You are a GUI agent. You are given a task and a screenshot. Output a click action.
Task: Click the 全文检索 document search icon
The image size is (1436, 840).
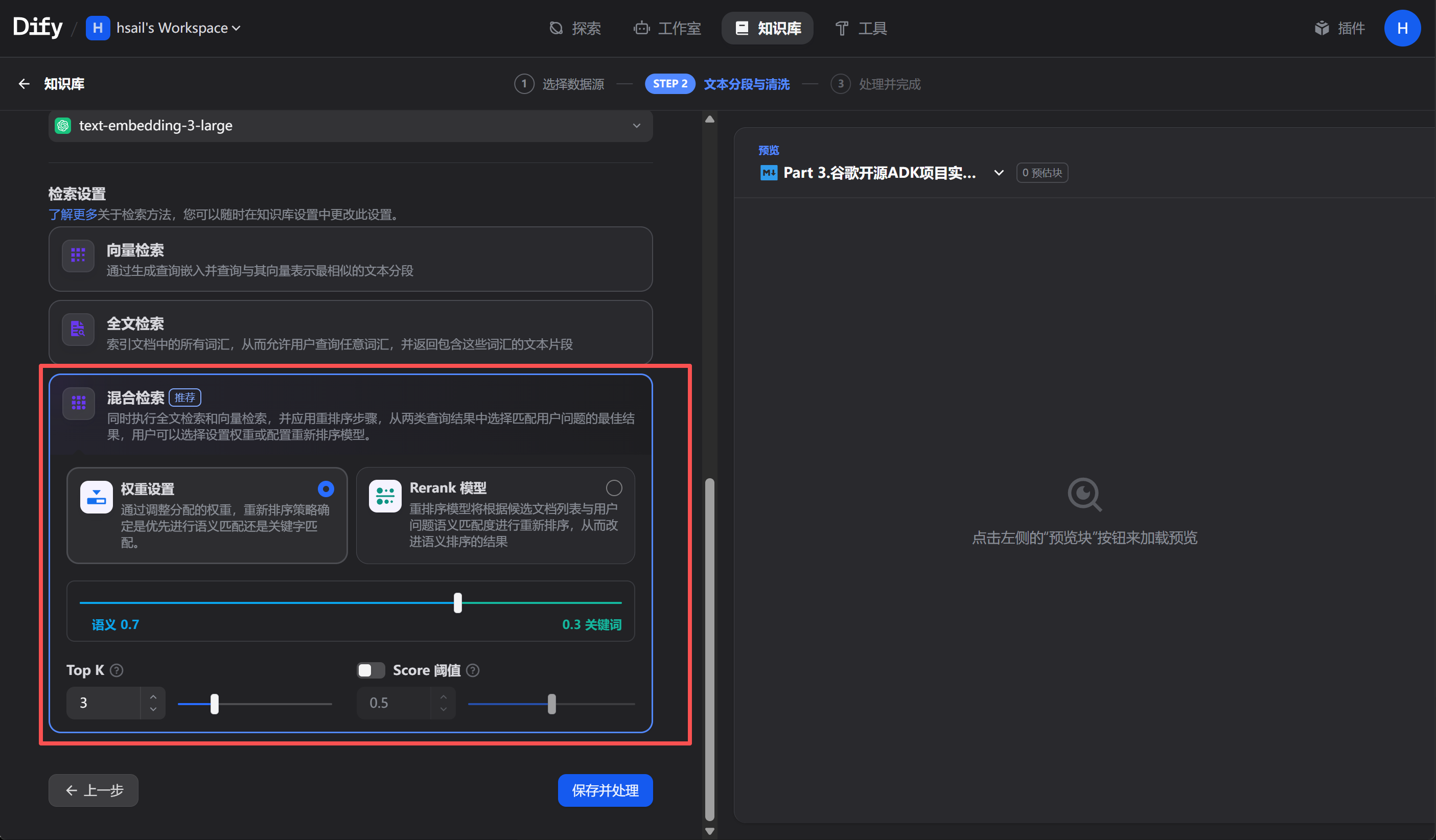(x=78, y=329)
